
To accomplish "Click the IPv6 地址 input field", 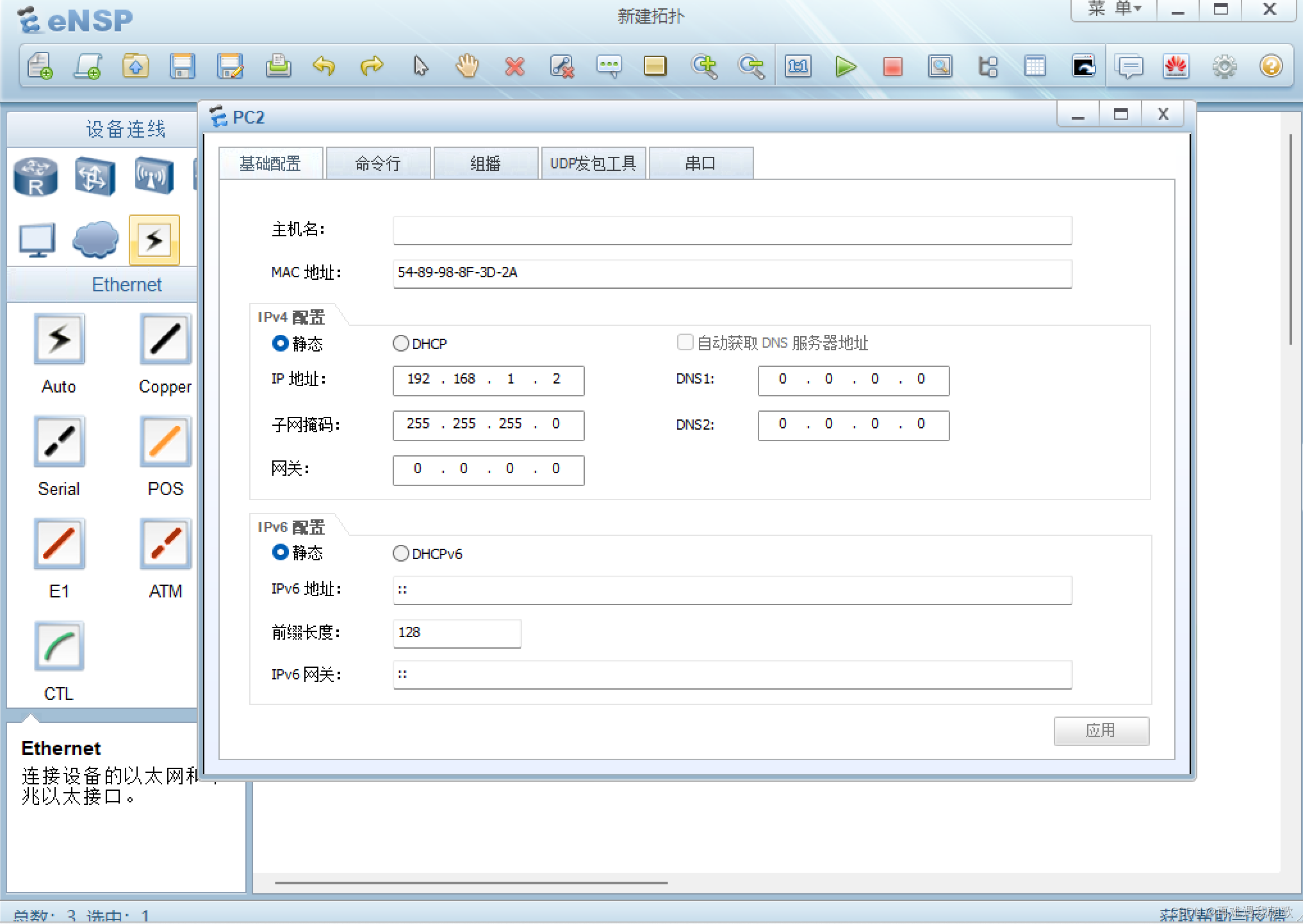I will click(x=732, y=590).
